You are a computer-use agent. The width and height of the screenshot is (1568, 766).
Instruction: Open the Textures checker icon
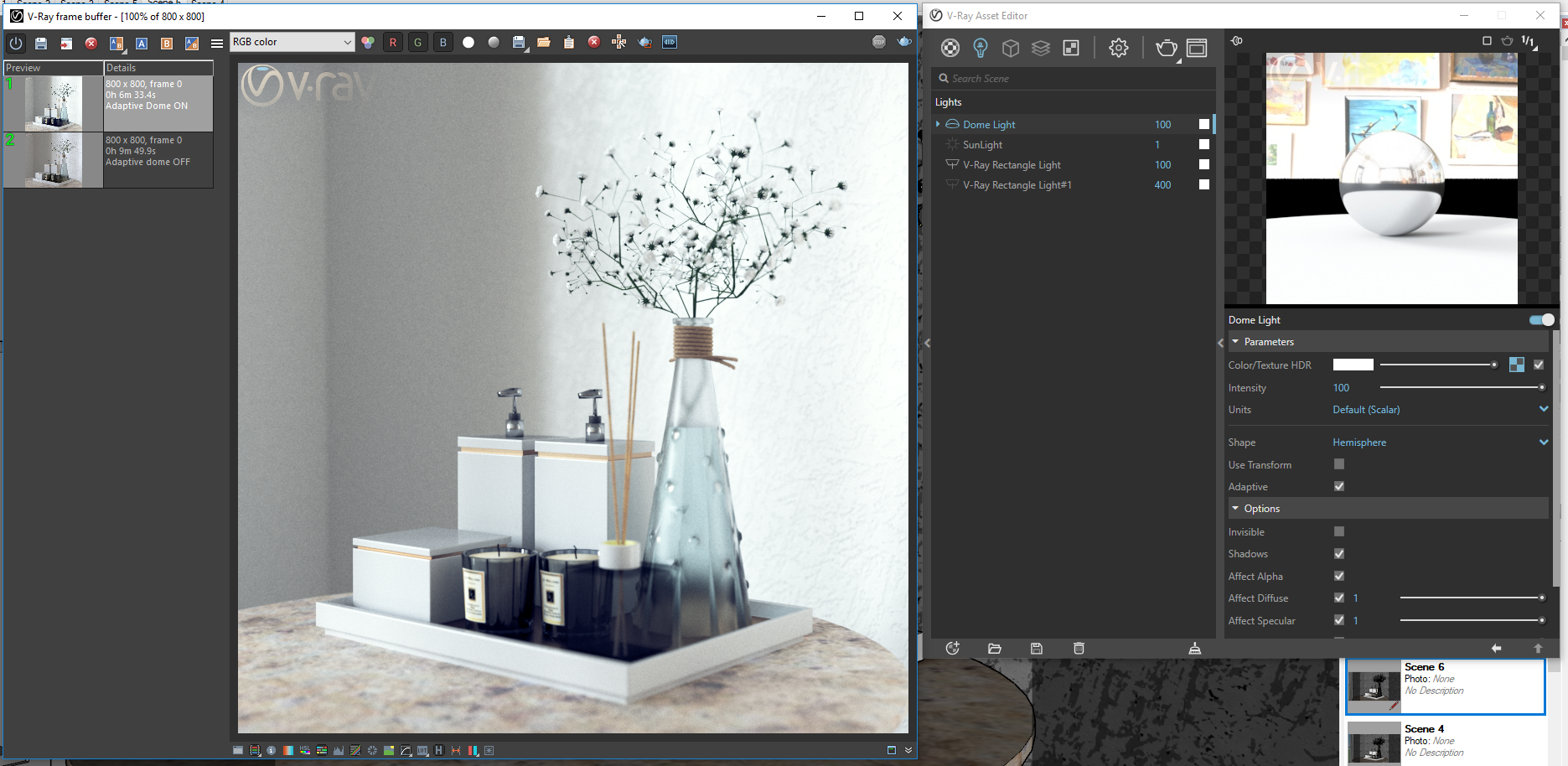1071,48
